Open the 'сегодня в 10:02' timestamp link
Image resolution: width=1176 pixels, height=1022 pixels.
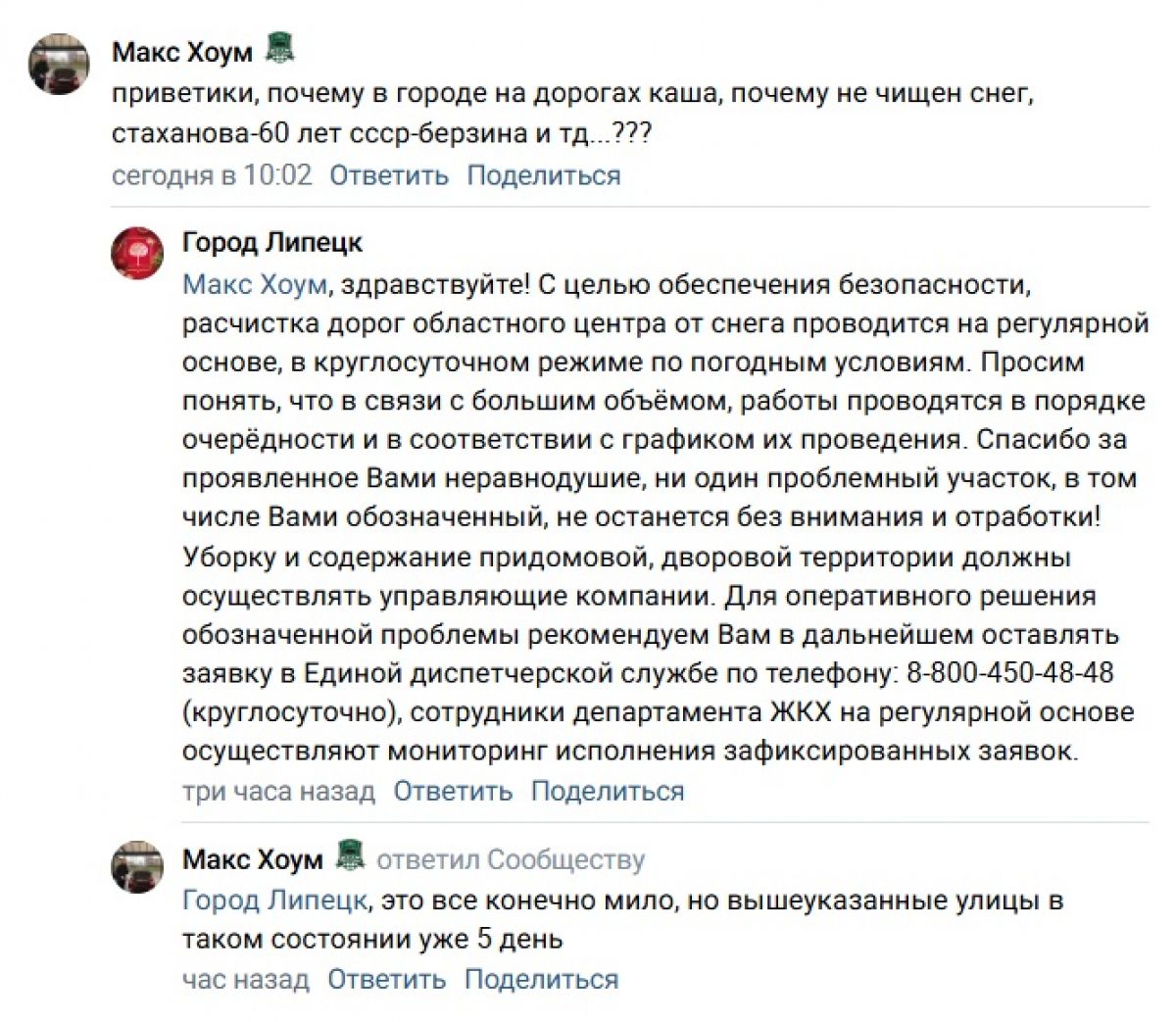point(212,175)
